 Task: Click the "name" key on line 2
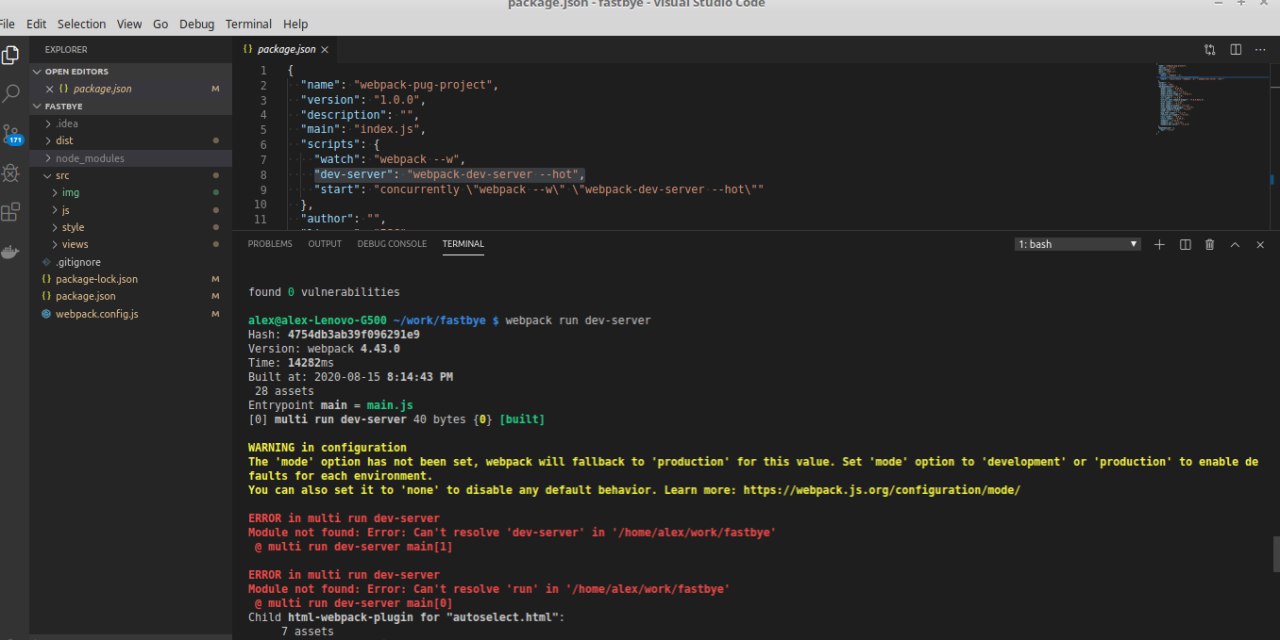(320, 85)
